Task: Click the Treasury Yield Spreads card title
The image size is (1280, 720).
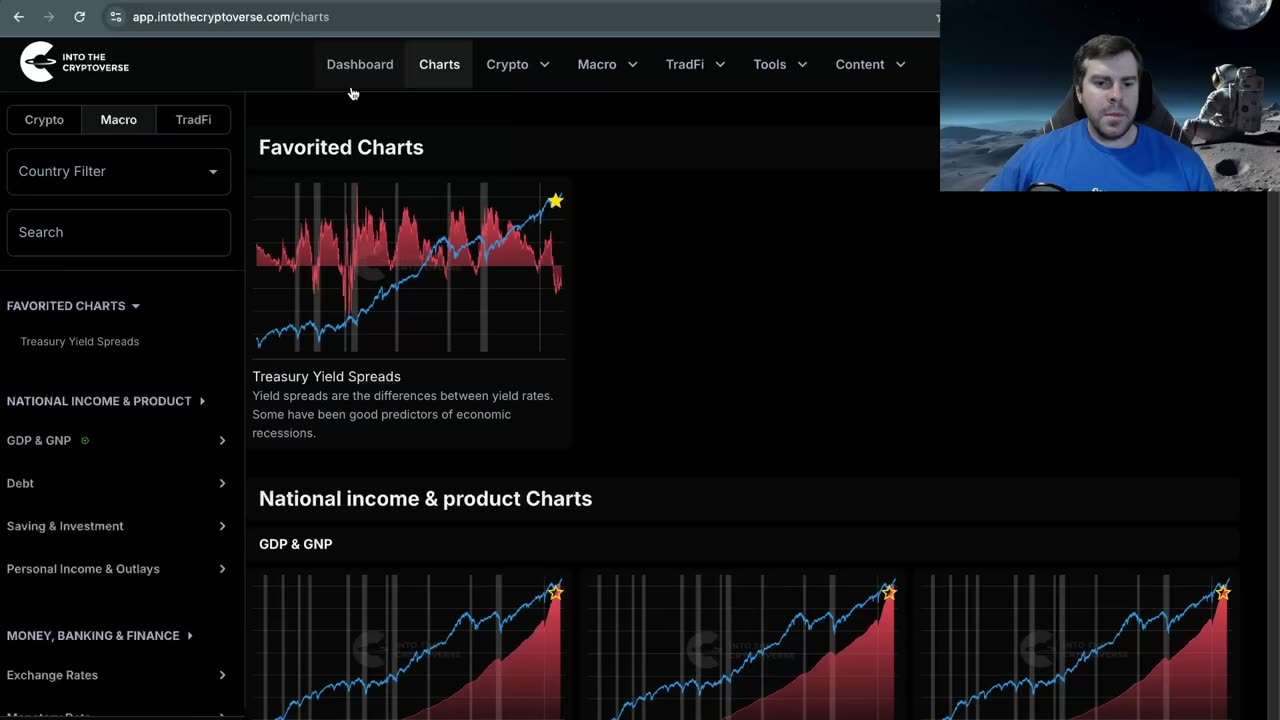Action: (326, 376)
